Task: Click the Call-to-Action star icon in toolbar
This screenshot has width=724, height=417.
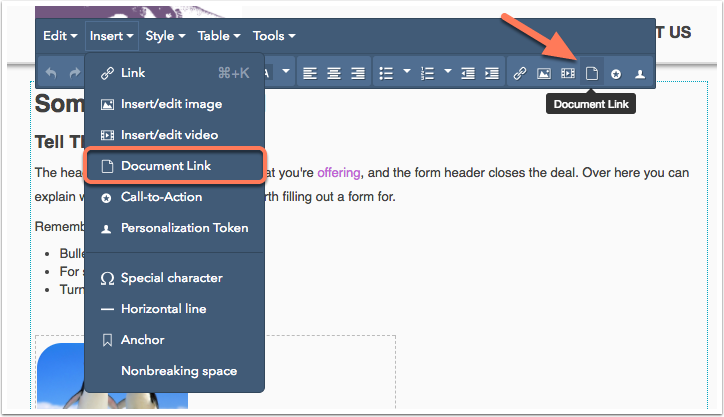Action: click(616, 73)
